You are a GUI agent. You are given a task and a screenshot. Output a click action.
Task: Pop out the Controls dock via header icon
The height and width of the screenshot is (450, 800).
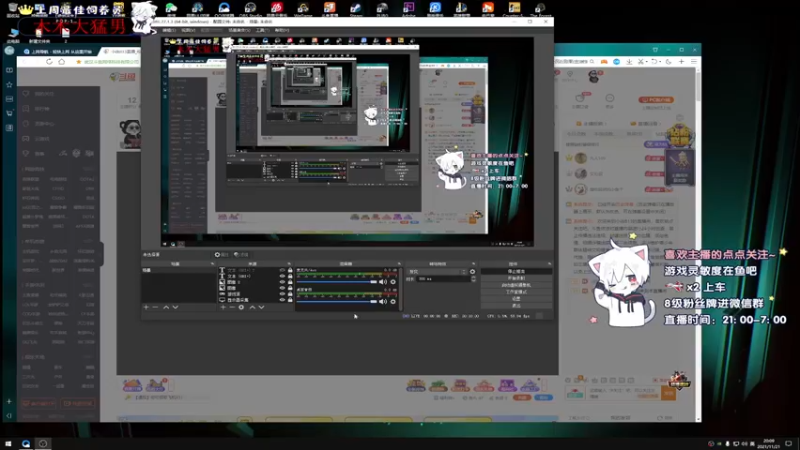click(549, 264)
